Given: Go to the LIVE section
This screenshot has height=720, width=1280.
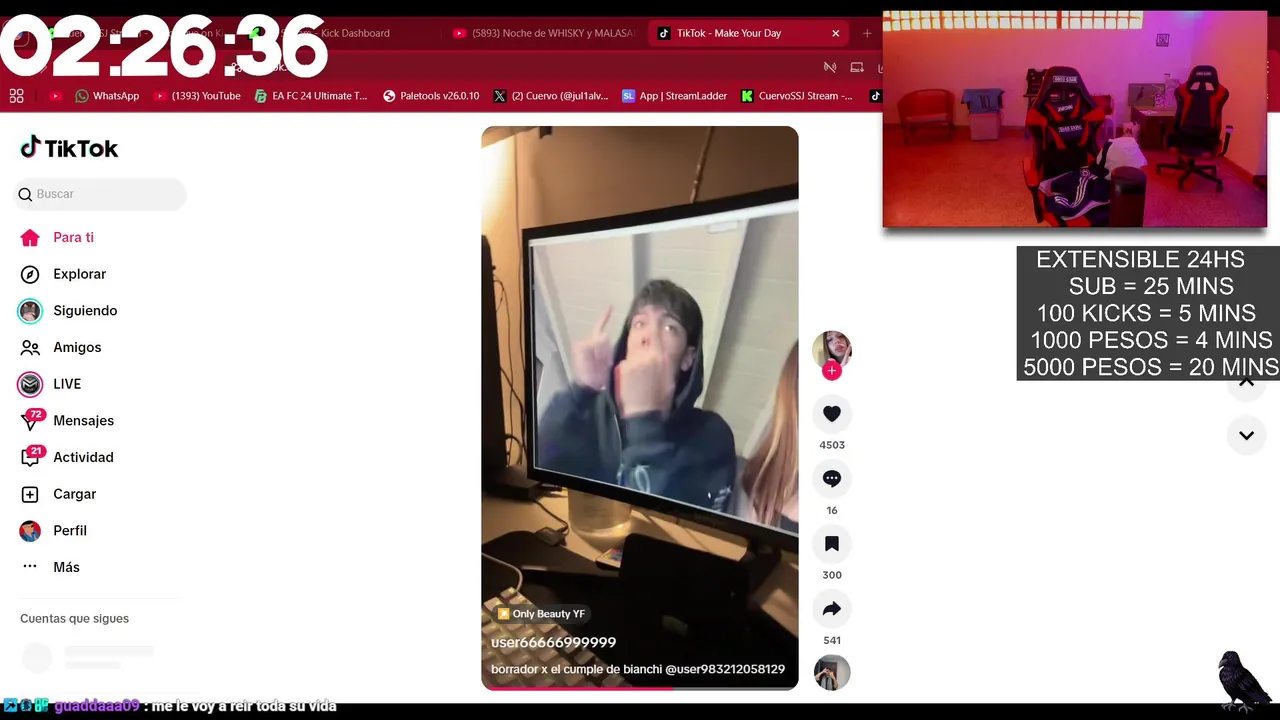Looking at the screenshot, I should tap(50, 384).
